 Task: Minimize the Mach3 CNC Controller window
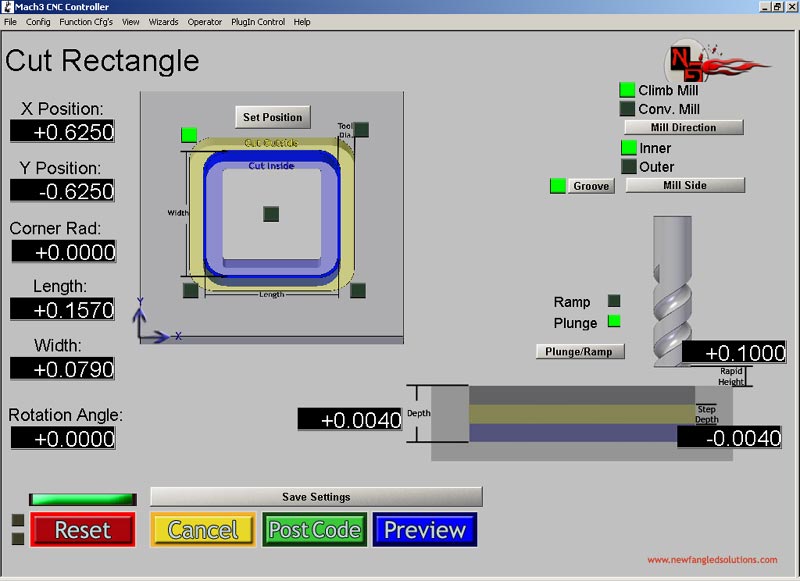(x=764, y=7)
